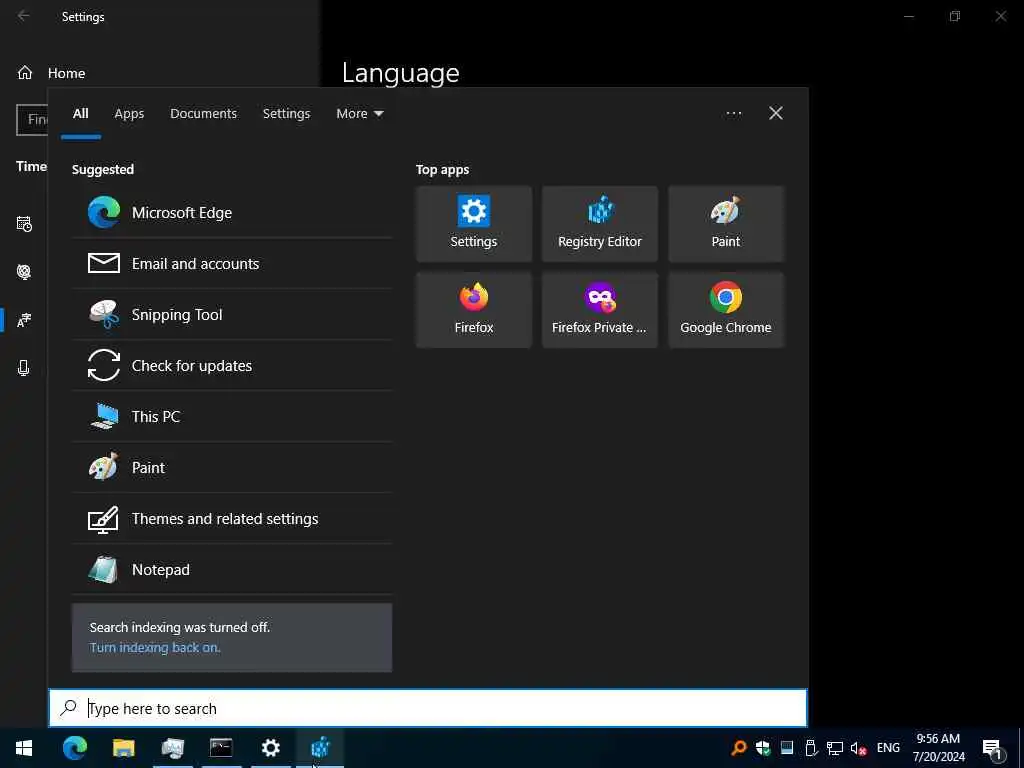Open Themes and related settings
Image resolution: width=1024 pixels, height=768 pixels.
point(232,518)
